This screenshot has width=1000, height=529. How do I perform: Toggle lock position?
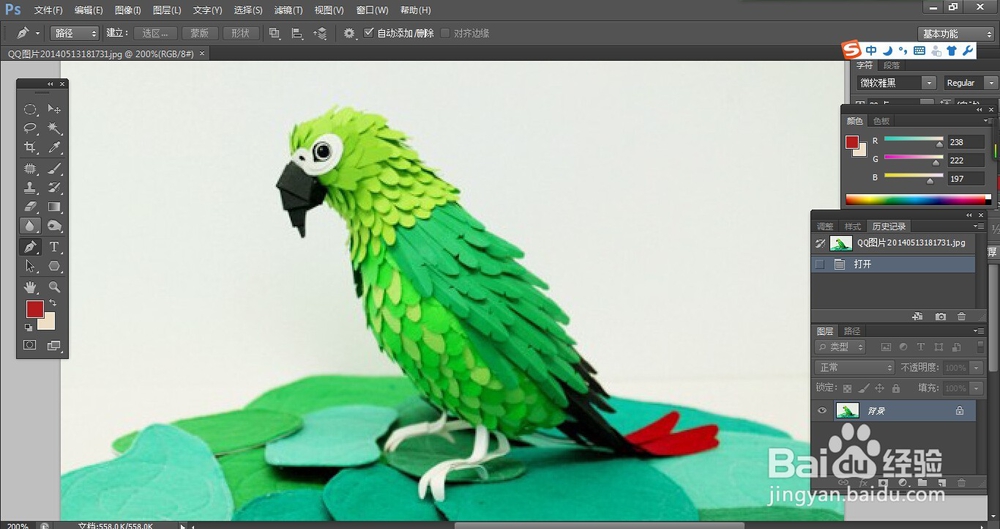point(879,388)
